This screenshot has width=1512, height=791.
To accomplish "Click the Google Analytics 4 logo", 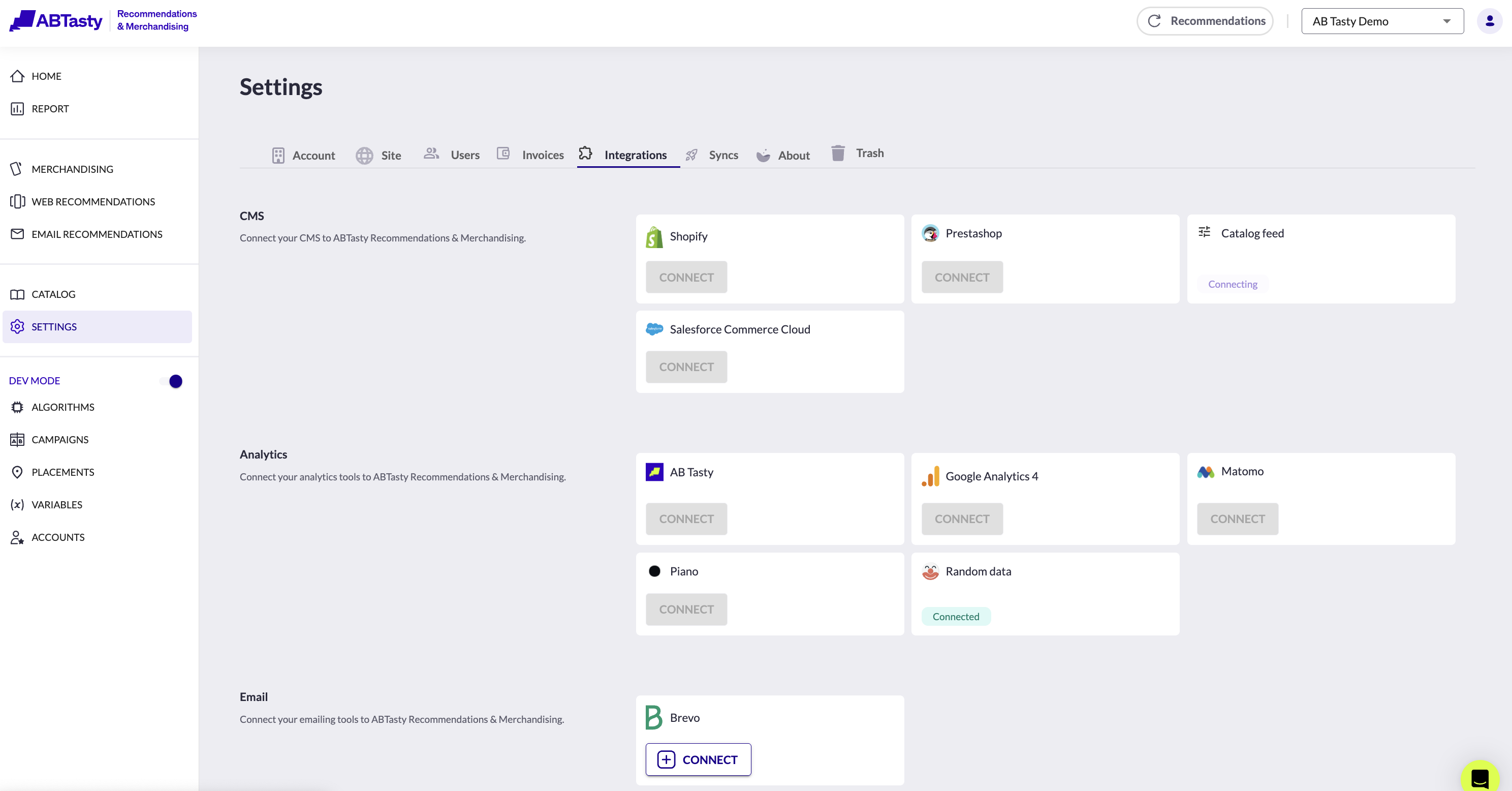I will click(x=930, y=476).
